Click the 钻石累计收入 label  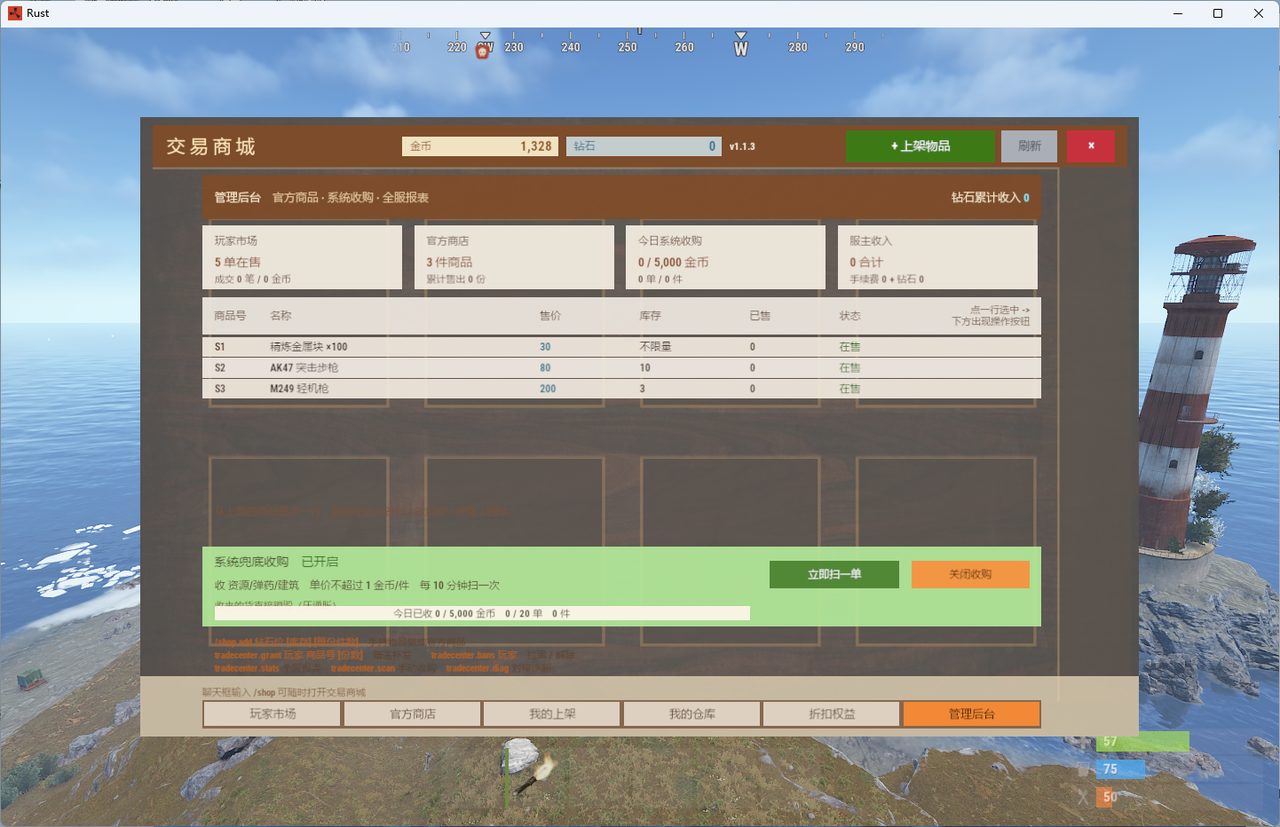[x=985, y=198]
